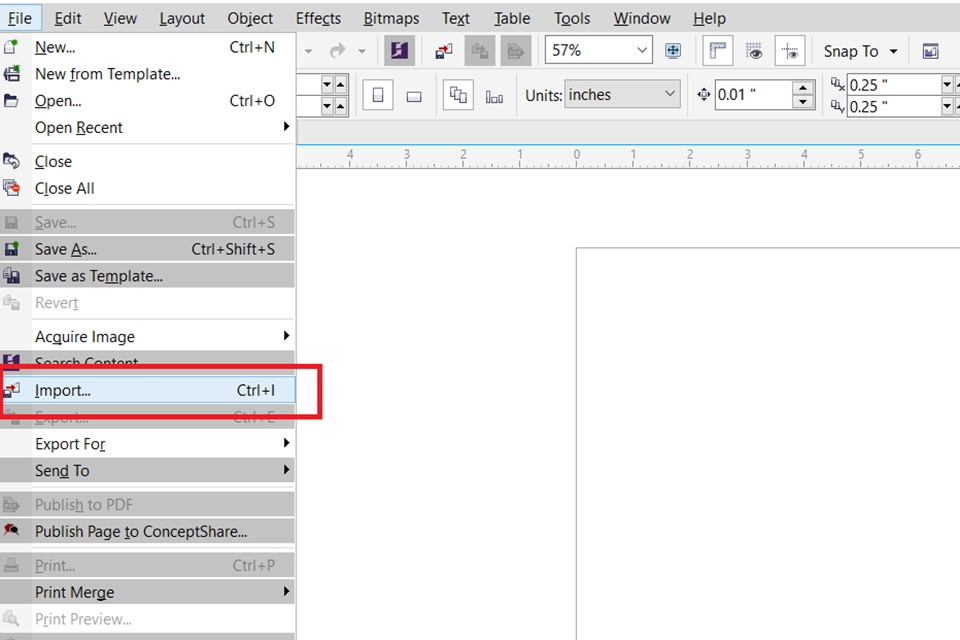Click the Publish to PDF toolbar icon

516,51
